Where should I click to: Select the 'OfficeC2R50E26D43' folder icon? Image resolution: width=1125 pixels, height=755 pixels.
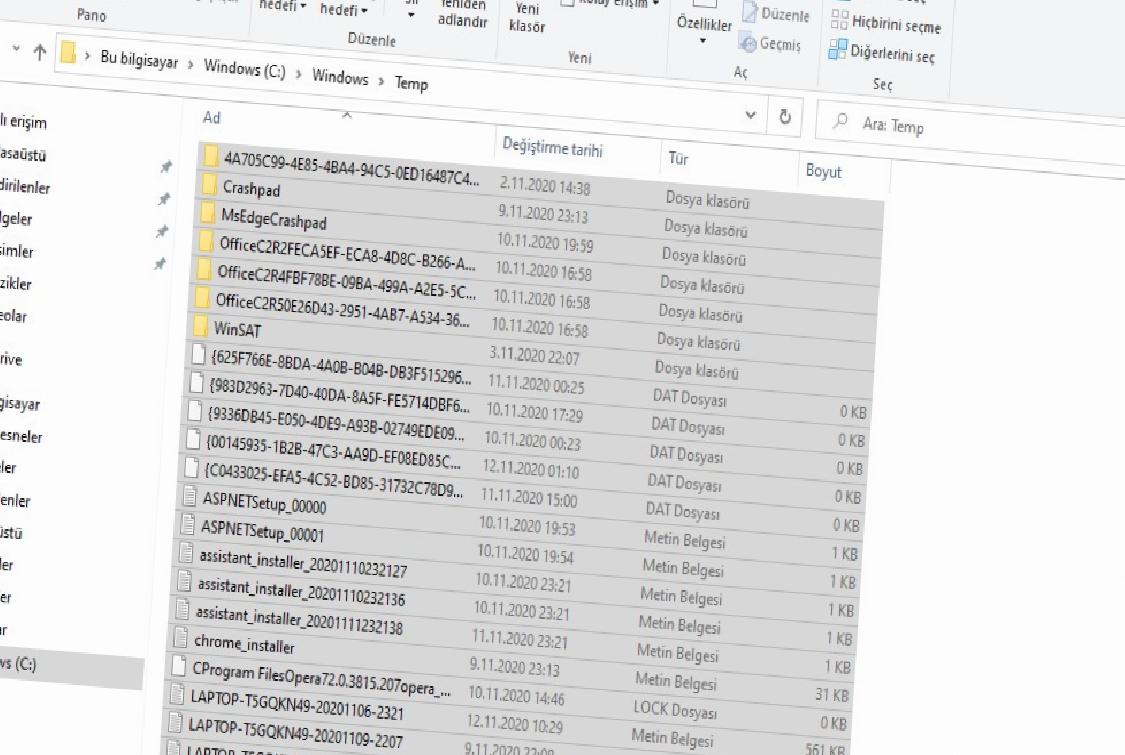click(202, 297)
